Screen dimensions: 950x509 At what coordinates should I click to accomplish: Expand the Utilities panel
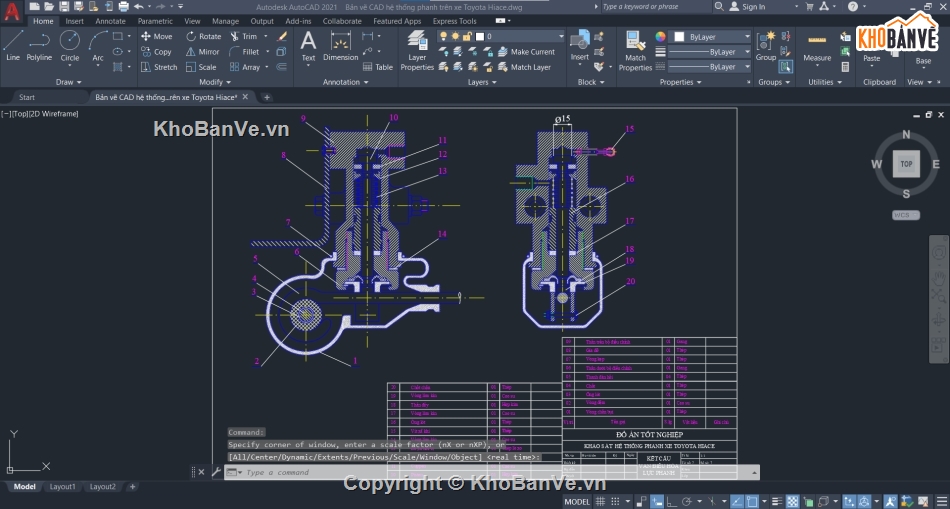pos(825,82)
